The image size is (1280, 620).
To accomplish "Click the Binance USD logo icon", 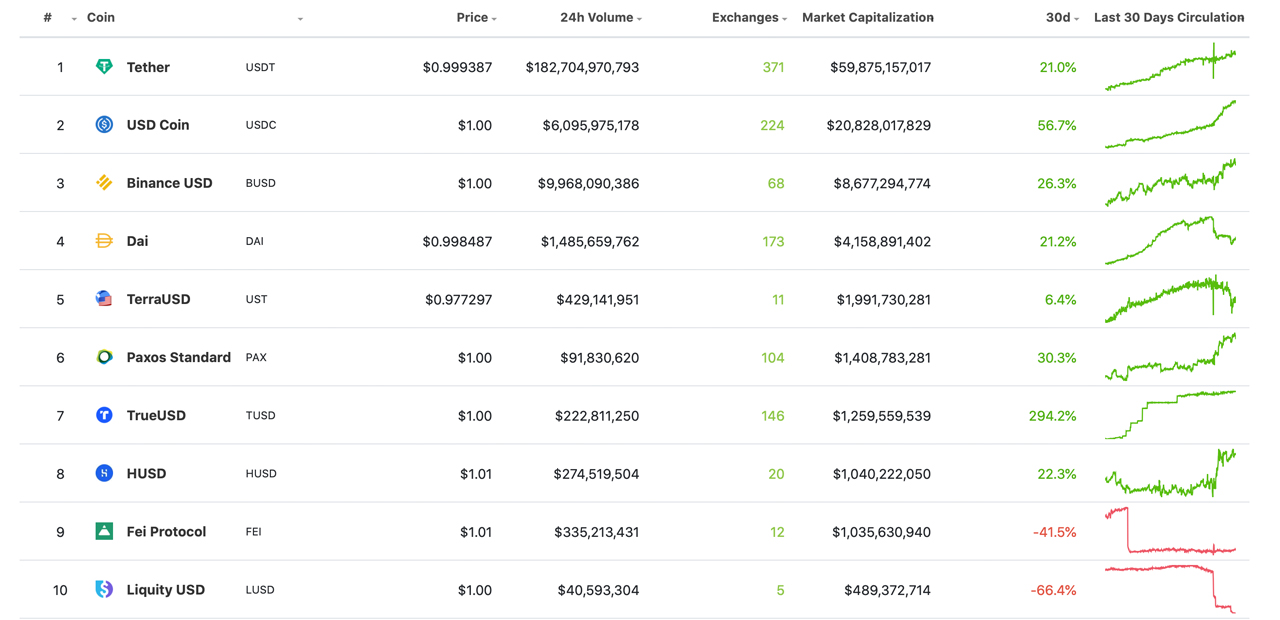I will pyautogui.click(x=104, y=183).
